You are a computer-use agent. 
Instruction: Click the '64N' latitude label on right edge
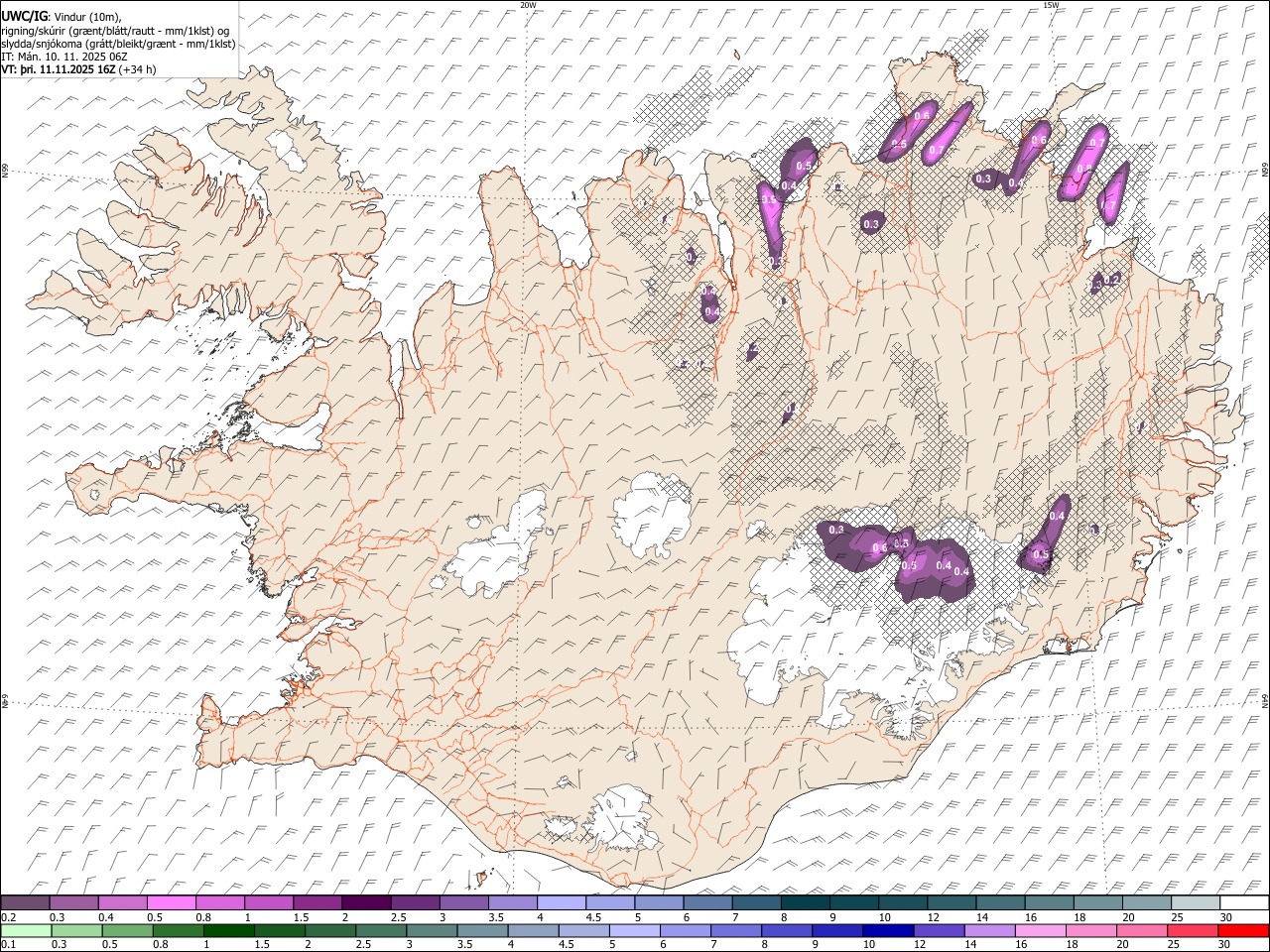(1265, 699)
